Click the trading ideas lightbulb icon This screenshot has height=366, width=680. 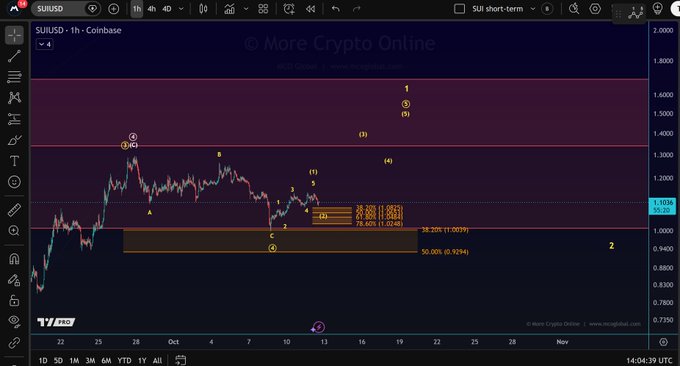[657, 8]
